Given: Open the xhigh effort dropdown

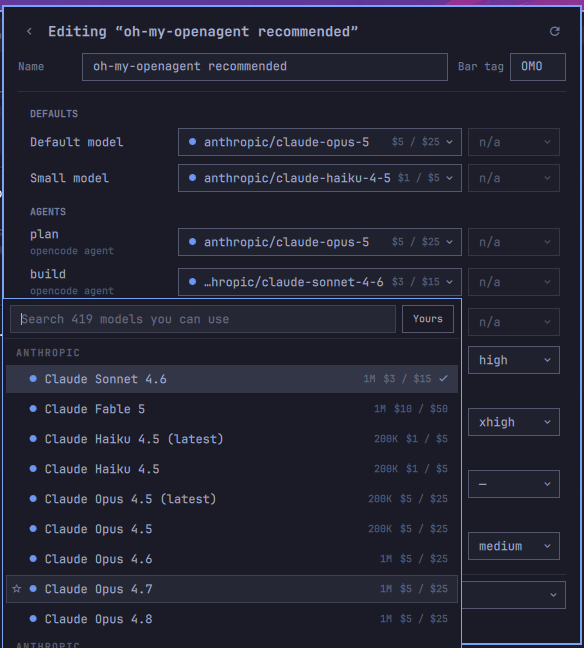Looking at the screenshot, I should point(514,422).
